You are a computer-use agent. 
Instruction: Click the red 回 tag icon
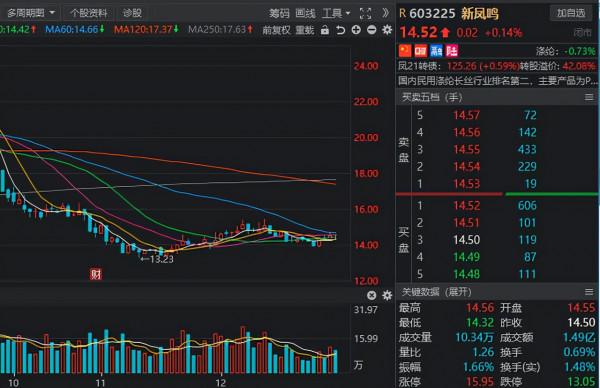click(x=421, y=51)
